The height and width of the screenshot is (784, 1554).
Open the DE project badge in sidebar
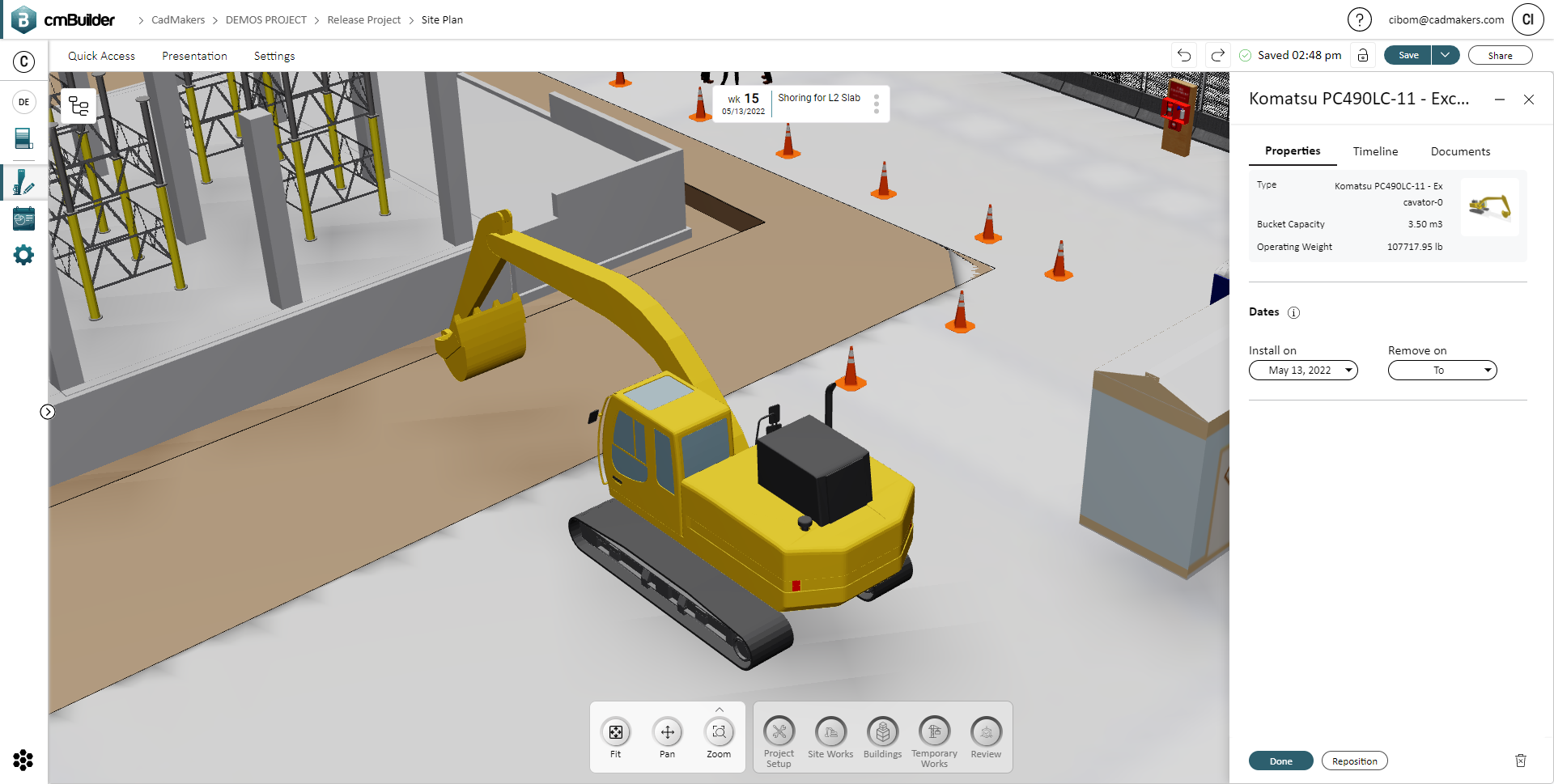click(24, 102)
